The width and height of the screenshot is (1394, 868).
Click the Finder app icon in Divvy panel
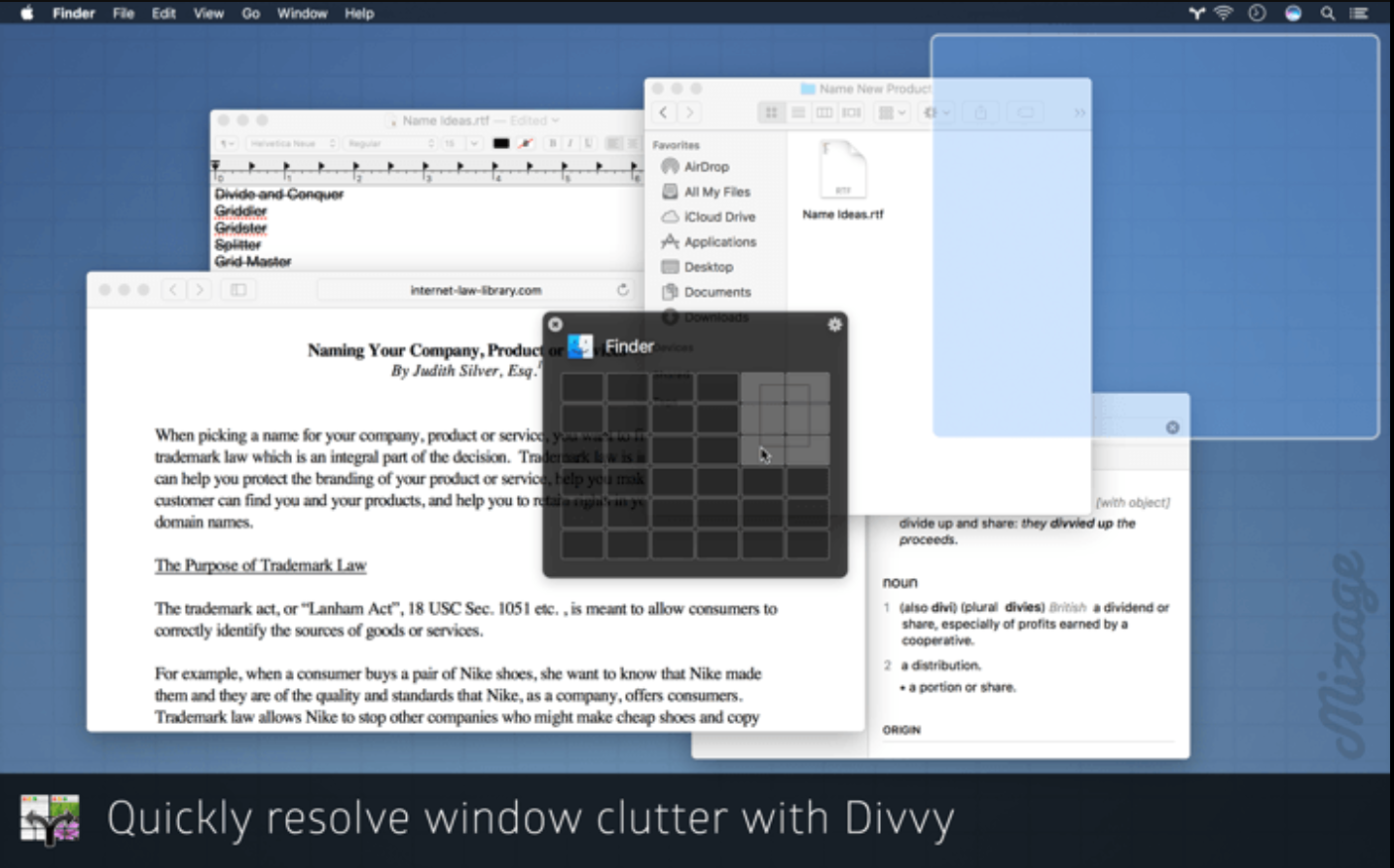(x=580, y=346)
